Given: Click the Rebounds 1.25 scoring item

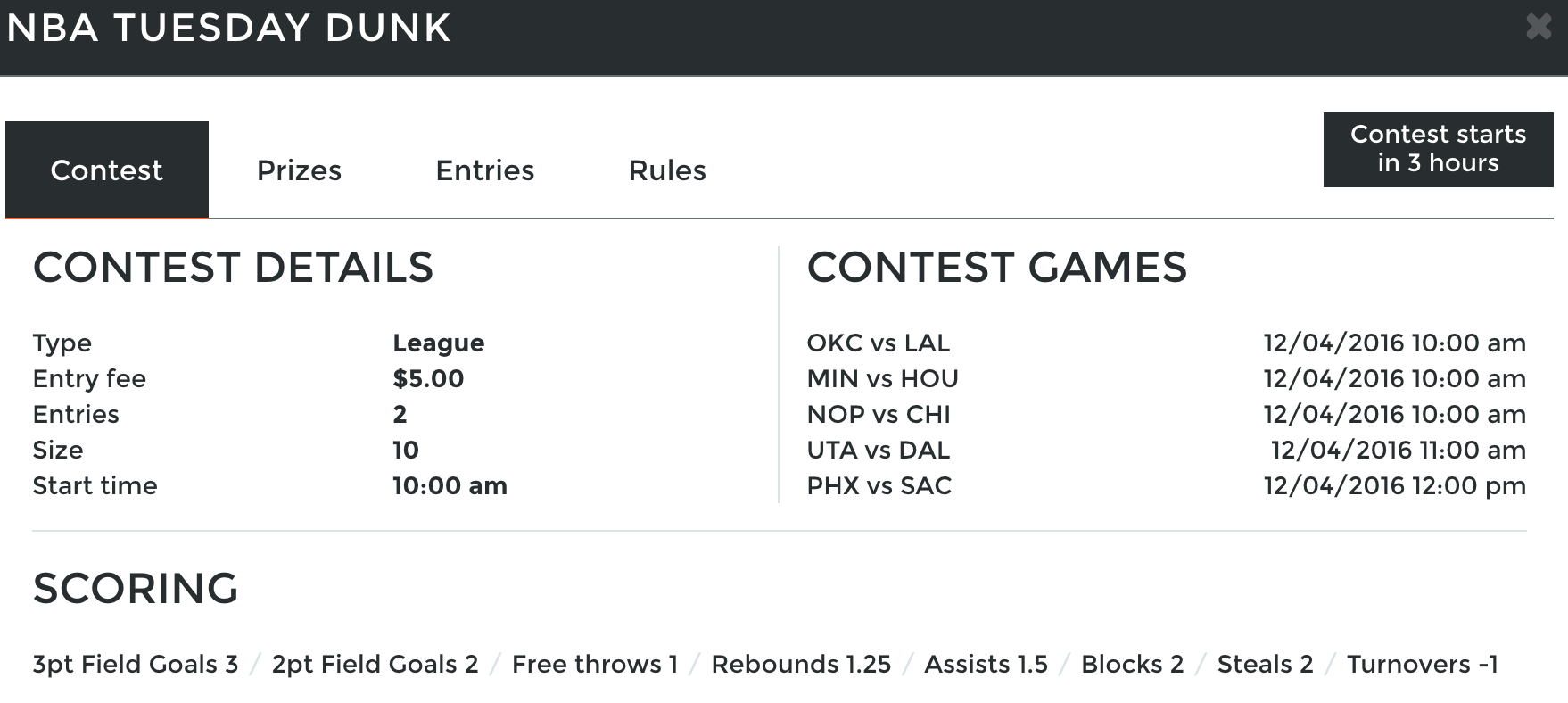Looking at the screenshot, I should click(x=801, y=664).
